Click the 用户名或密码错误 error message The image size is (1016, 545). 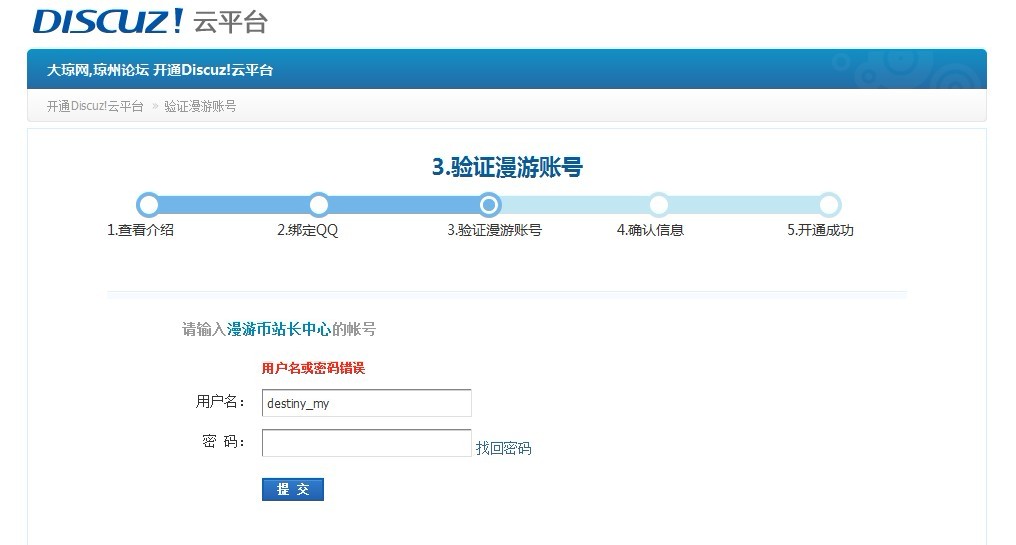(314, 369)
